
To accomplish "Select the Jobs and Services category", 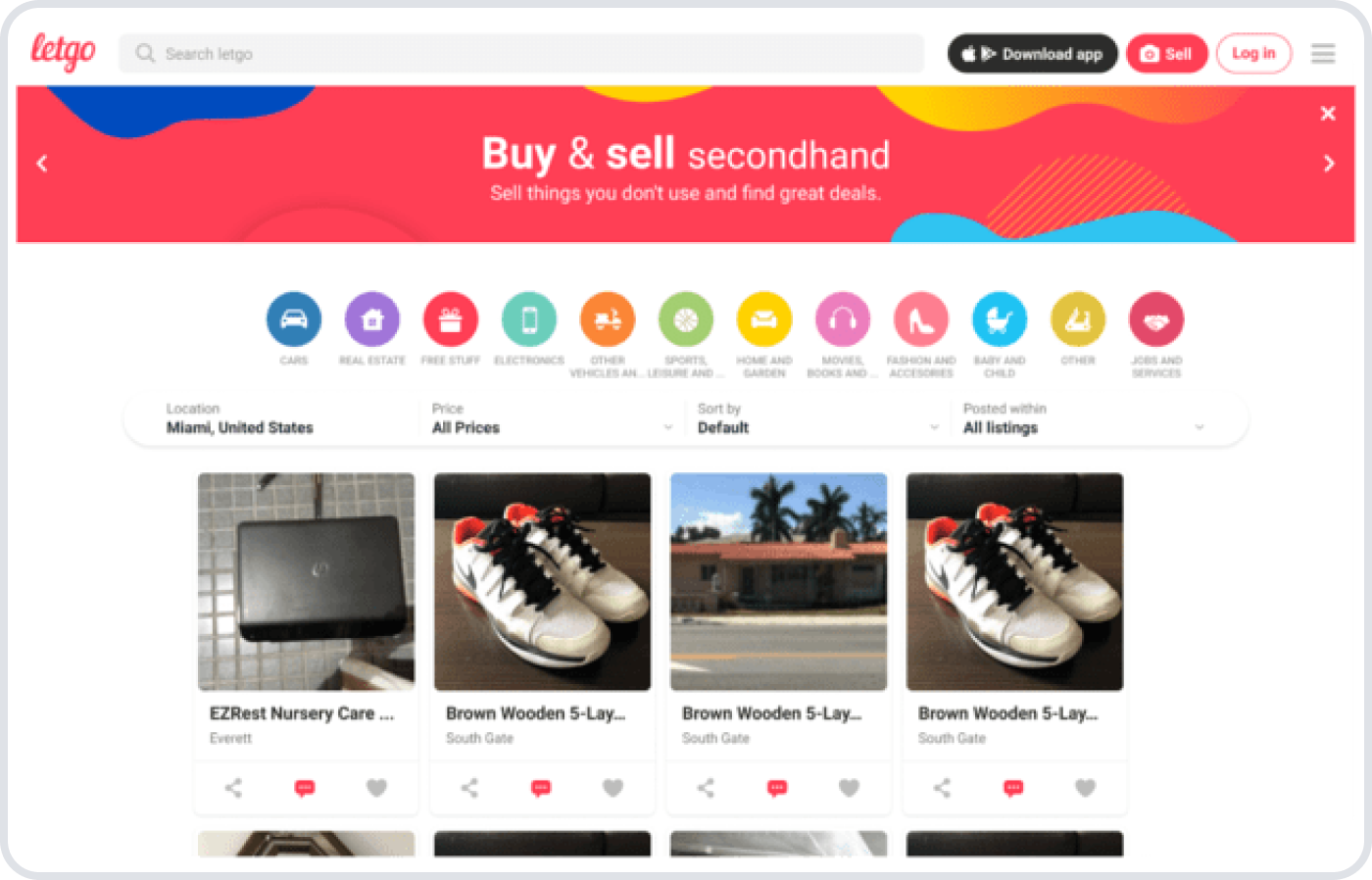I will pos(1156,319).
